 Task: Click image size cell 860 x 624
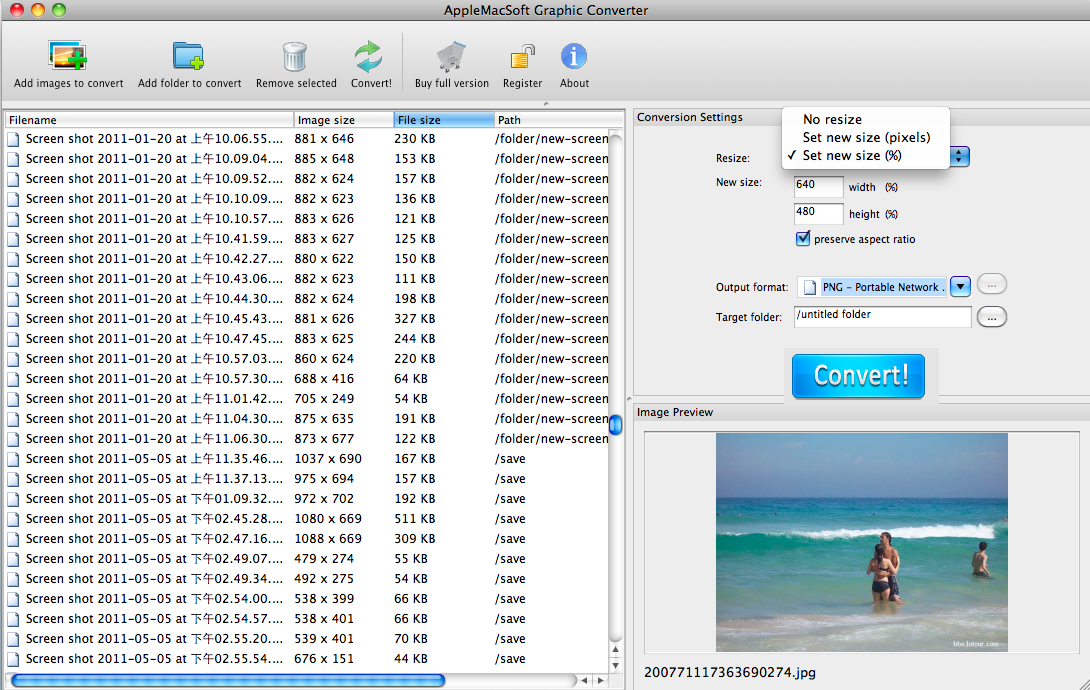[324, 359]
